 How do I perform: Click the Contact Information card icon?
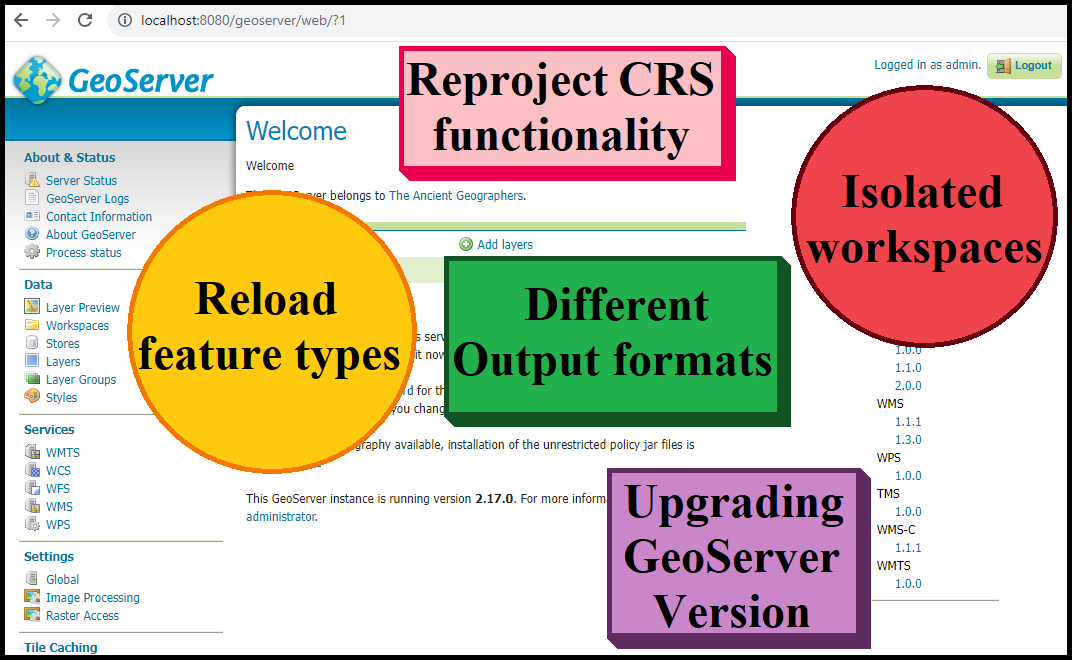pyautogui.click(x=32, y=215)
